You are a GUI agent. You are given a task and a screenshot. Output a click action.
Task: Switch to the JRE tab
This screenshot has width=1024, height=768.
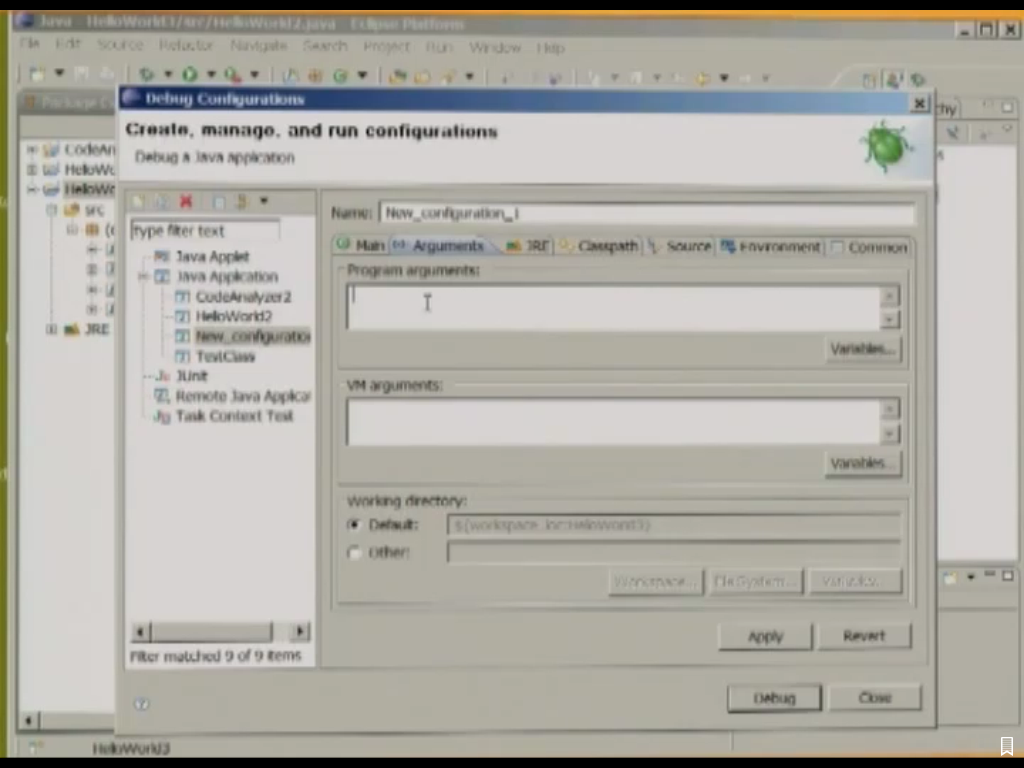(x=528, y=246)
